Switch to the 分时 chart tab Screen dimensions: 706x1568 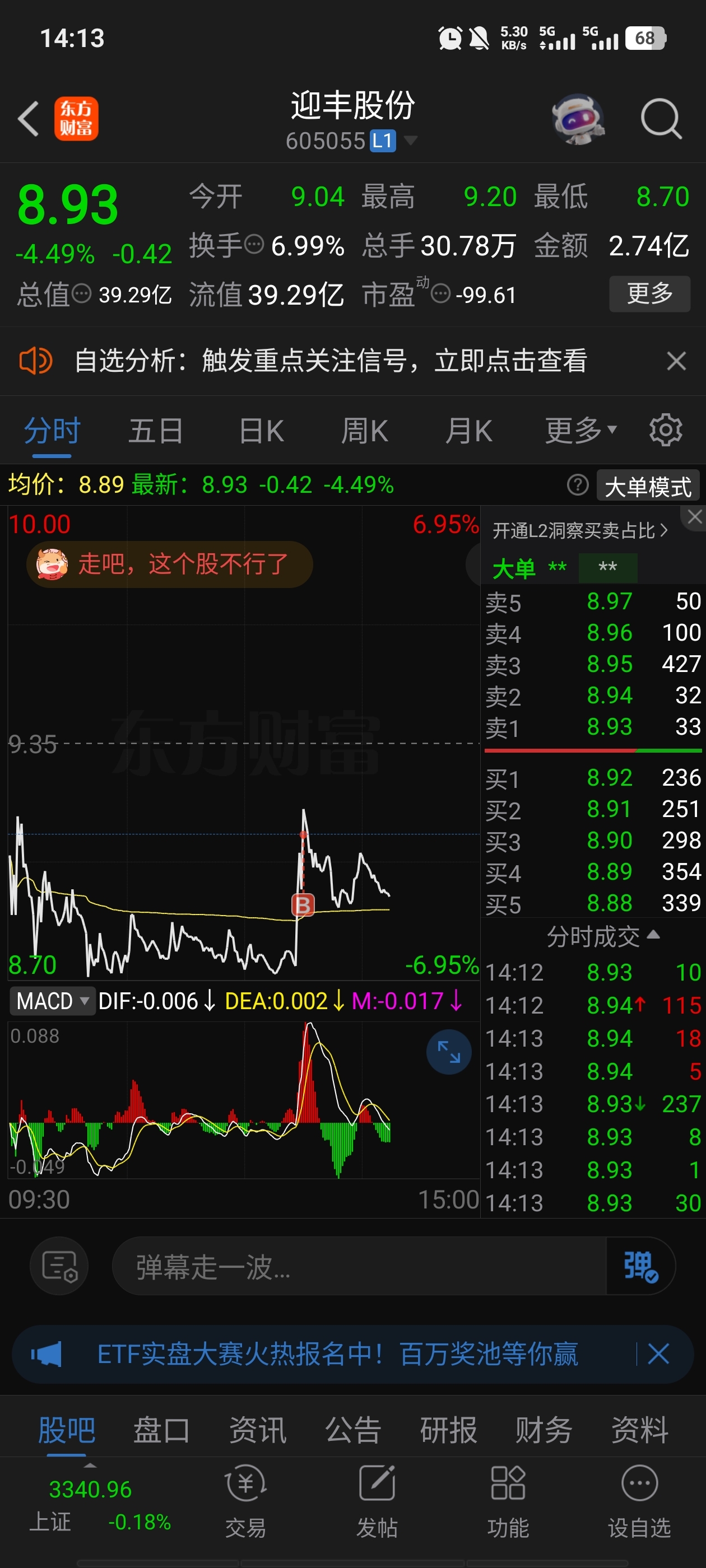click(52, 431)
